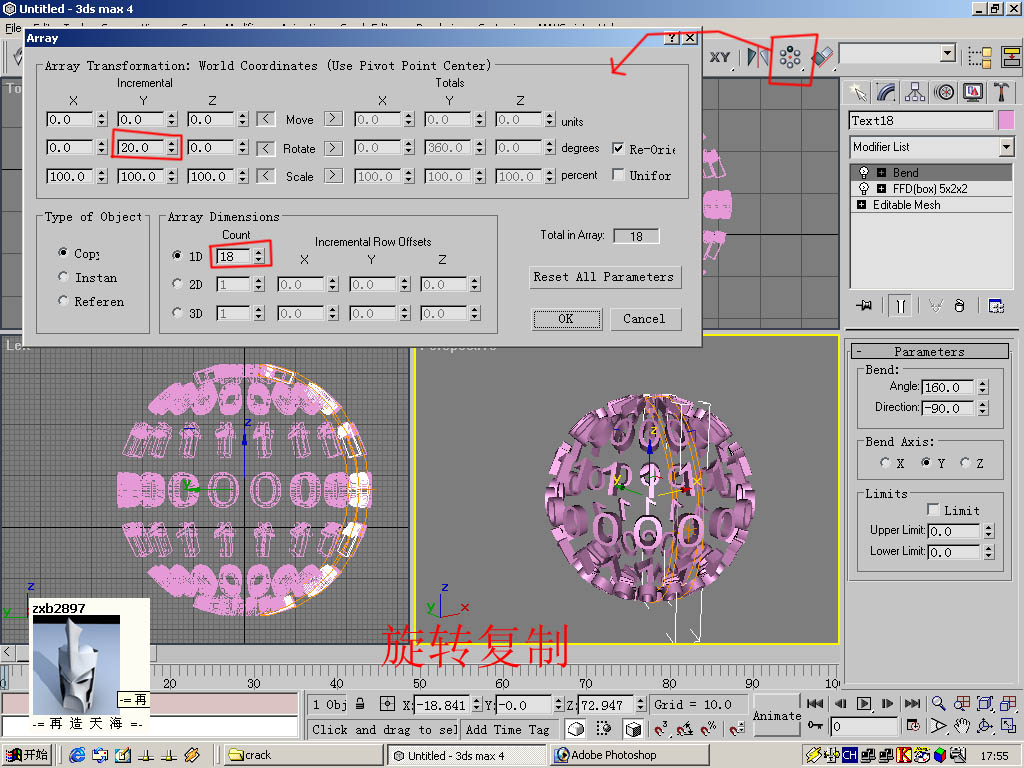Viewport: 1024px width, 768px height.
Task: Click OK in the Array dialog
Action: tap(566, 319)
